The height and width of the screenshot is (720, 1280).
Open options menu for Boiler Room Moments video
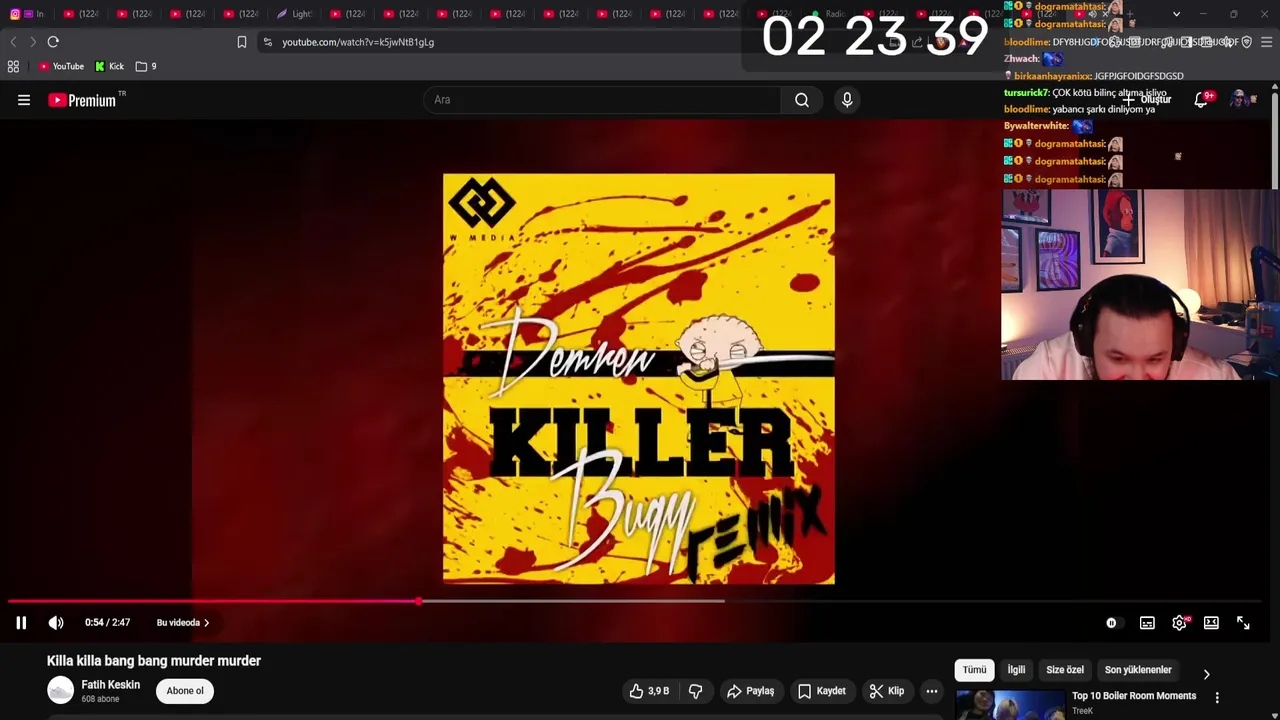pos(1217,697)
